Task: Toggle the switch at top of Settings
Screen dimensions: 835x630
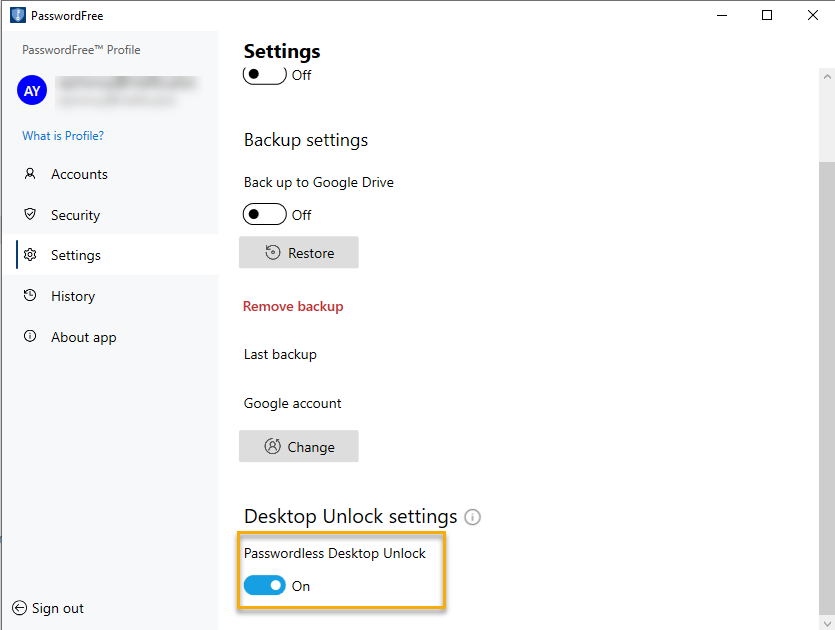Action: [265, 75]
